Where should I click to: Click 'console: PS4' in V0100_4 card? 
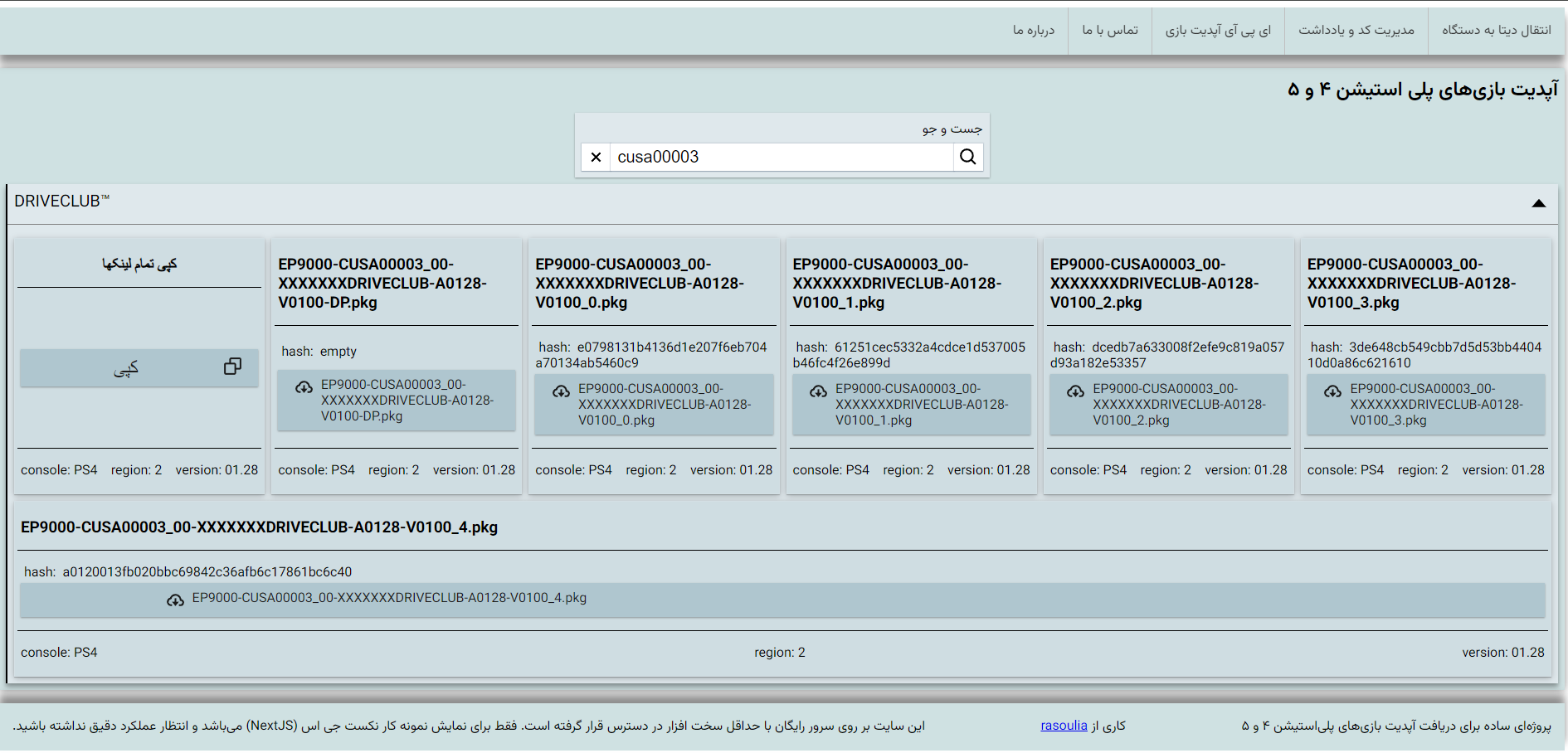[x=59, y=653]
